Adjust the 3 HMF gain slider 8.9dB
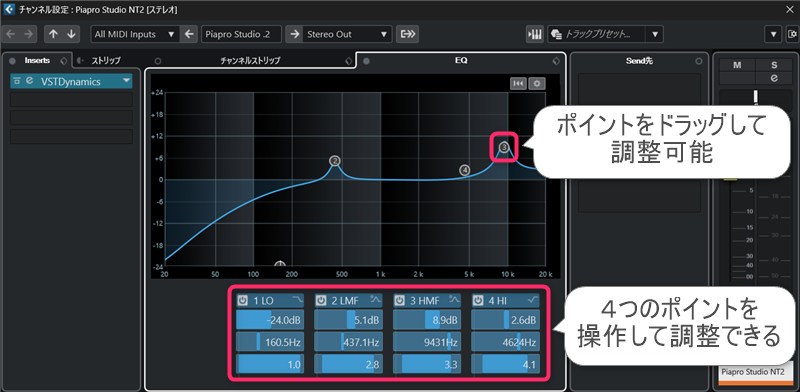Viewport: 800px width, 392px height. click(427, 321)
